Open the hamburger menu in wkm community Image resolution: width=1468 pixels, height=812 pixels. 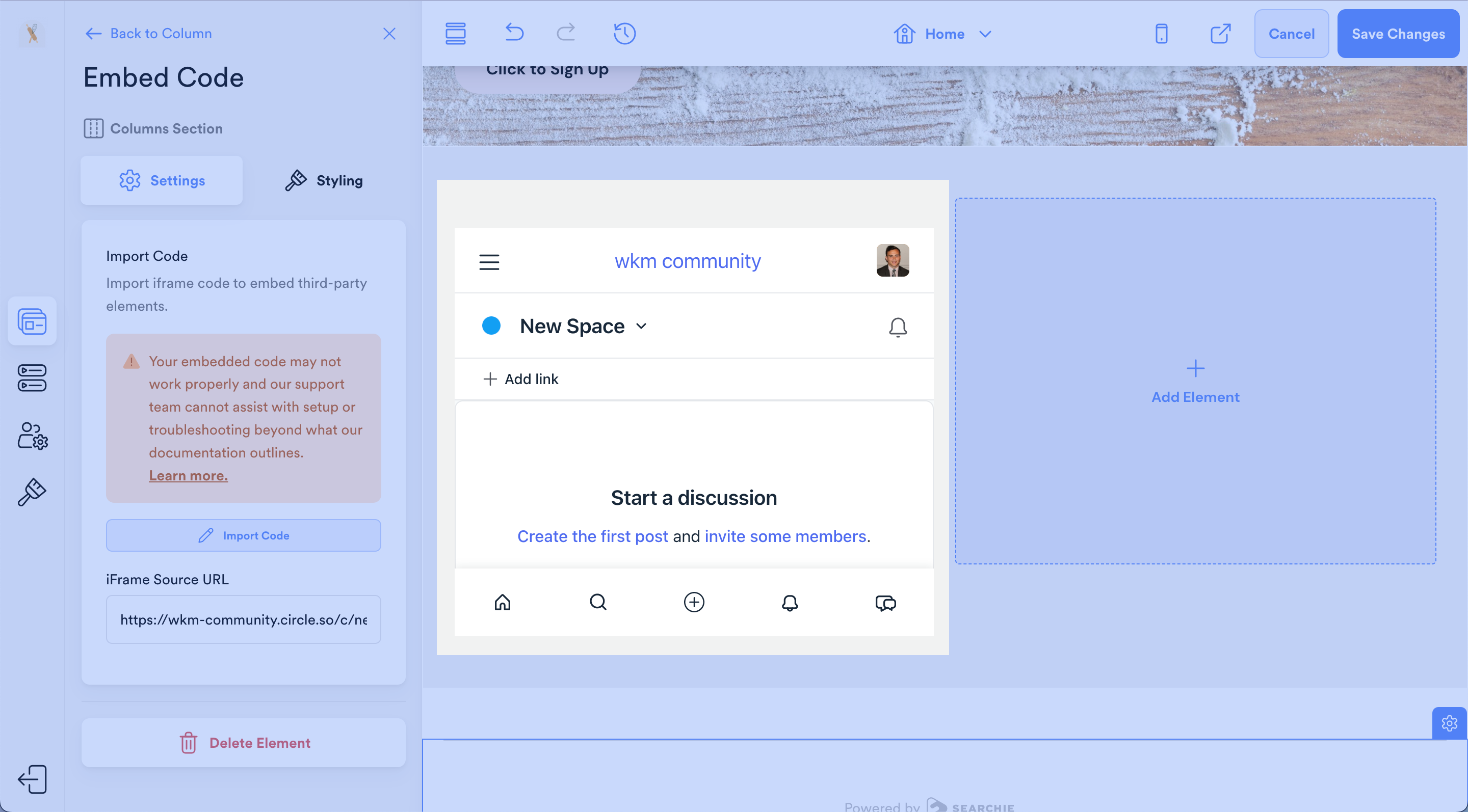click(489, 262)
